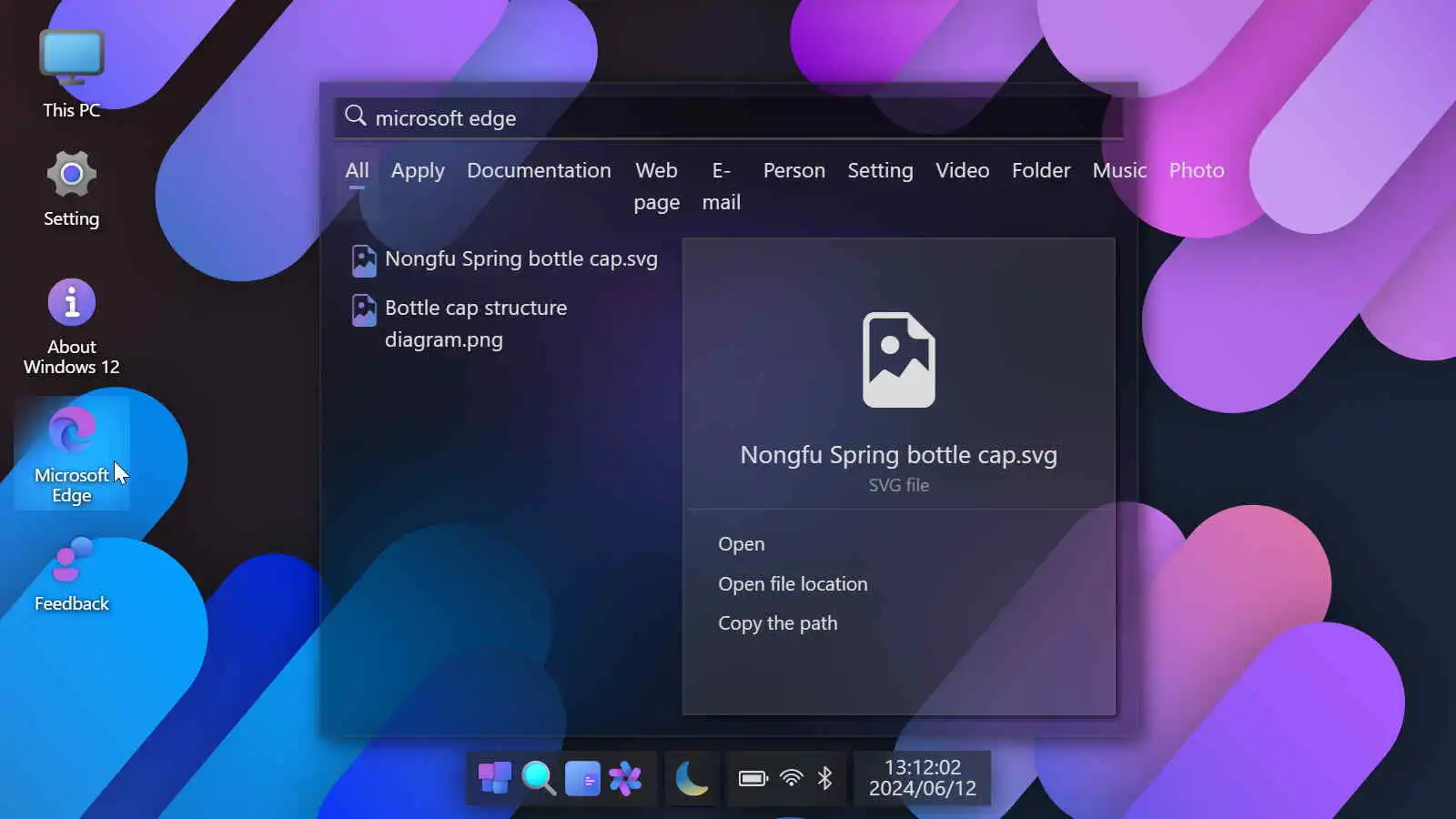The width and height of the screenshot is (1456, 819).
Task: Open the Feedback desktop icon
Action: pos(71,575)
